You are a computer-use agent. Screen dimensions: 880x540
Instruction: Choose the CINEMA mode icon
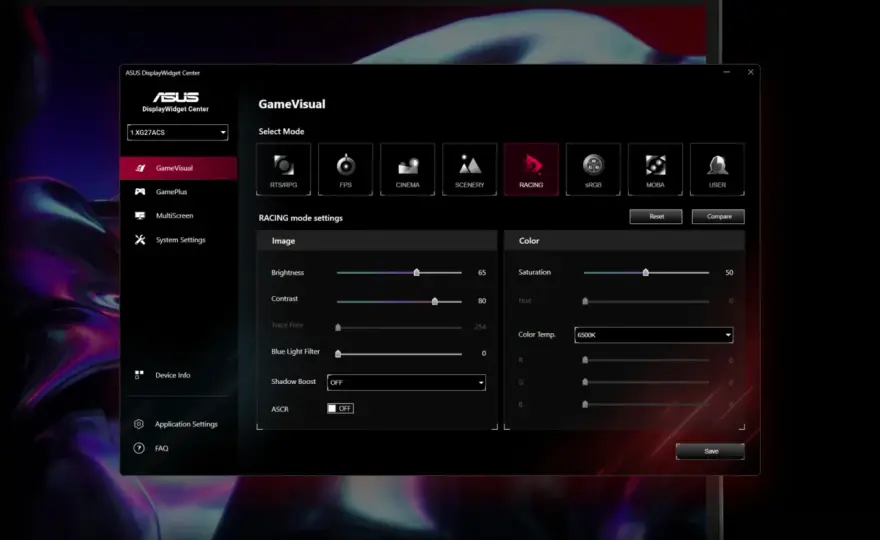[407, 169]
